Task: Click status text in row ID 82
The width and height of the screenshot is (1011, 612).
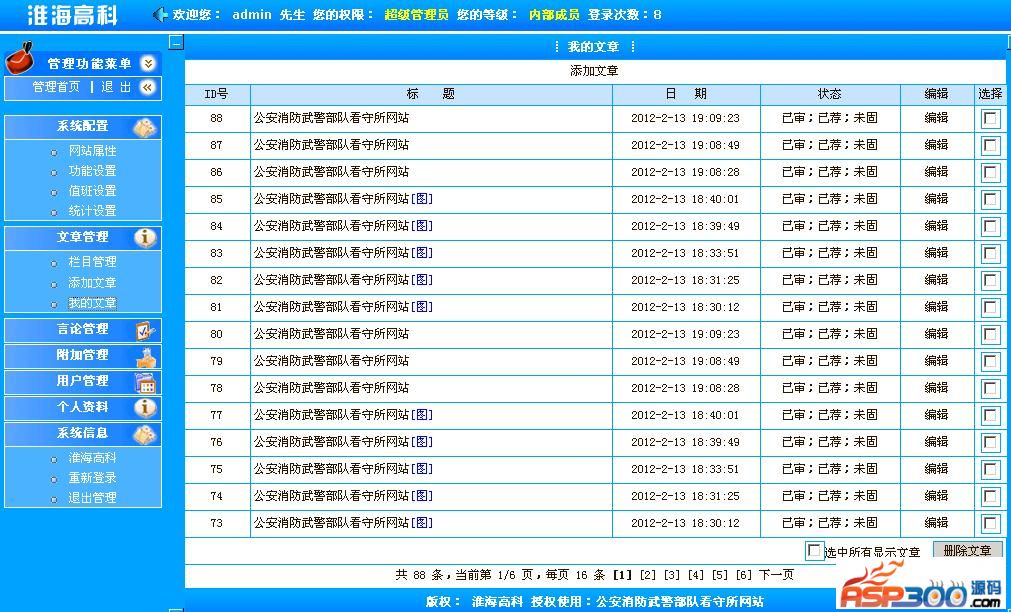Action: coord(830,280)
